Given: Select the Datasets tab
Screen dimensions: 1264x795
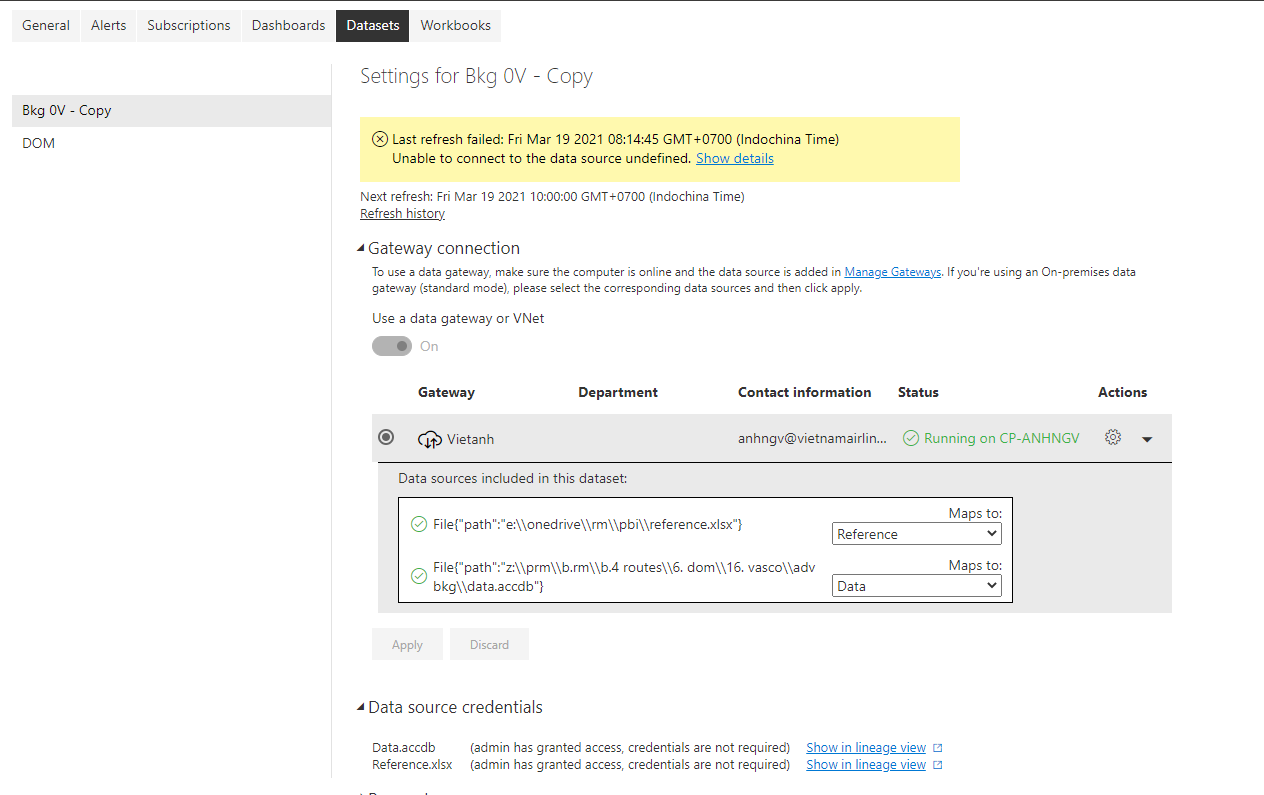Looking at the screenshot, I should pos(373,25).
